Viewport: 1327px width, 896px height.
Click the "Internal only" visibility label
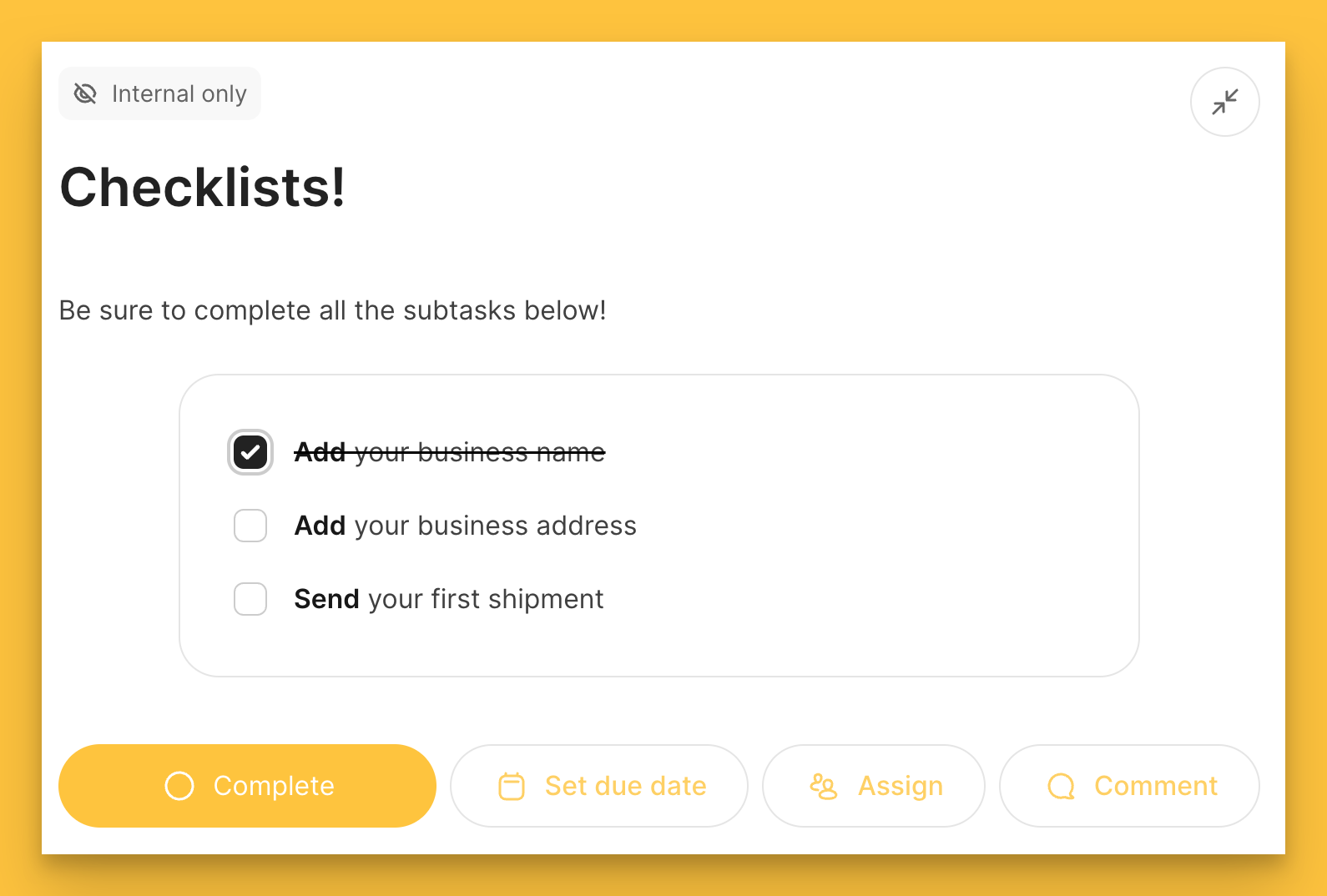pos(179,93)
